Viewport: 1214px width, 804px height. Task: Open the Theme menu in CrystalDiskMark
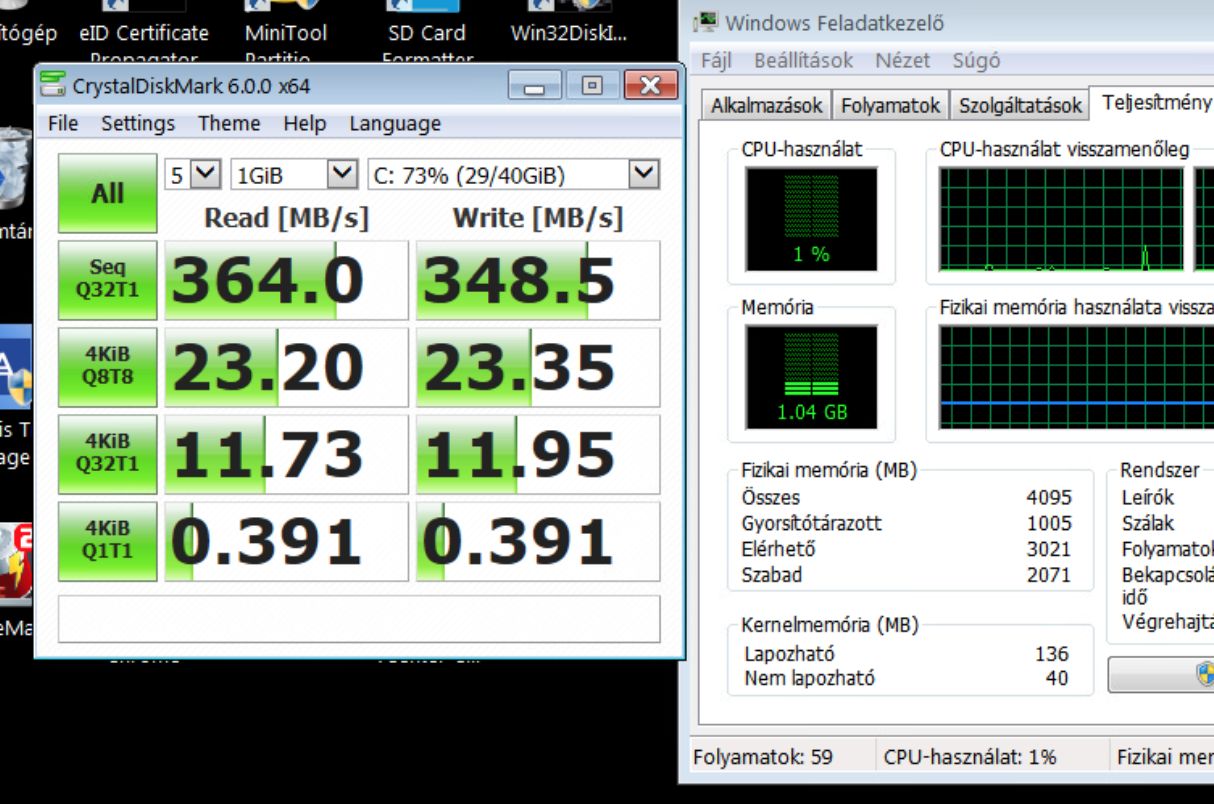[x=229, y=123]
